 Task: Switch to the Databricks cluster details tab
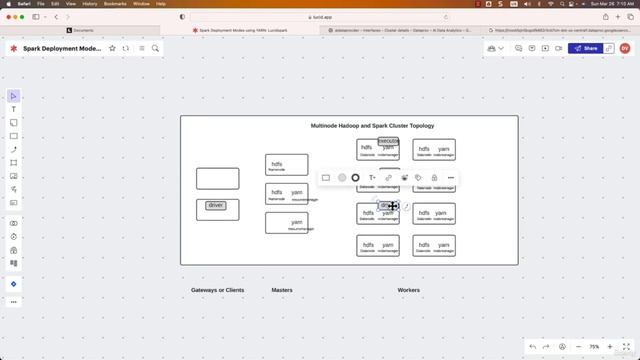click(400, 30)
